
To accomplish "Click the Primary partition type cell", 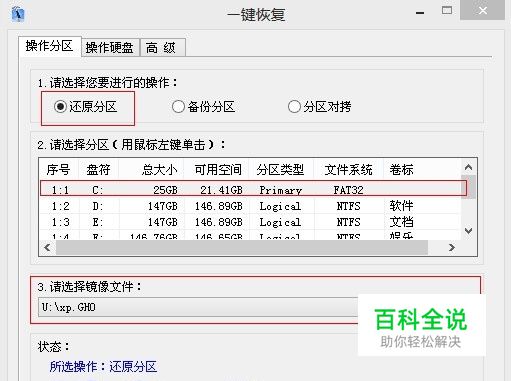I will (x=281, y=190).
